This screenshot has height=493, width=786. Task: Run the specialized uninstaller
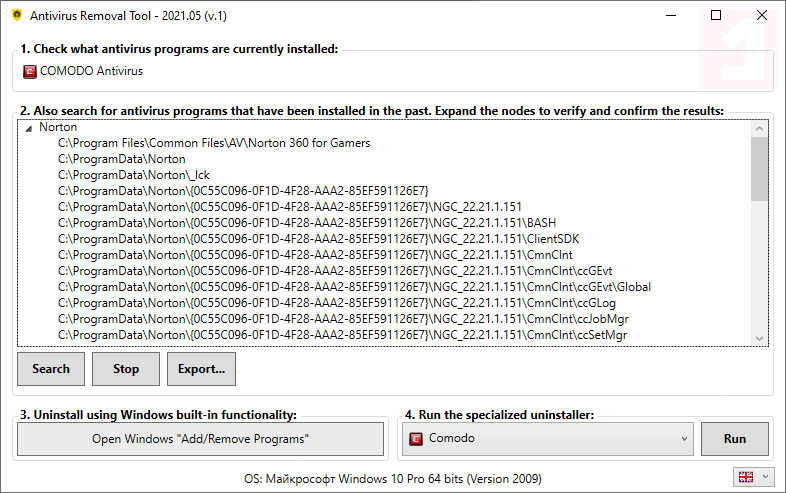pyautogui.click(x=735, y=439)
